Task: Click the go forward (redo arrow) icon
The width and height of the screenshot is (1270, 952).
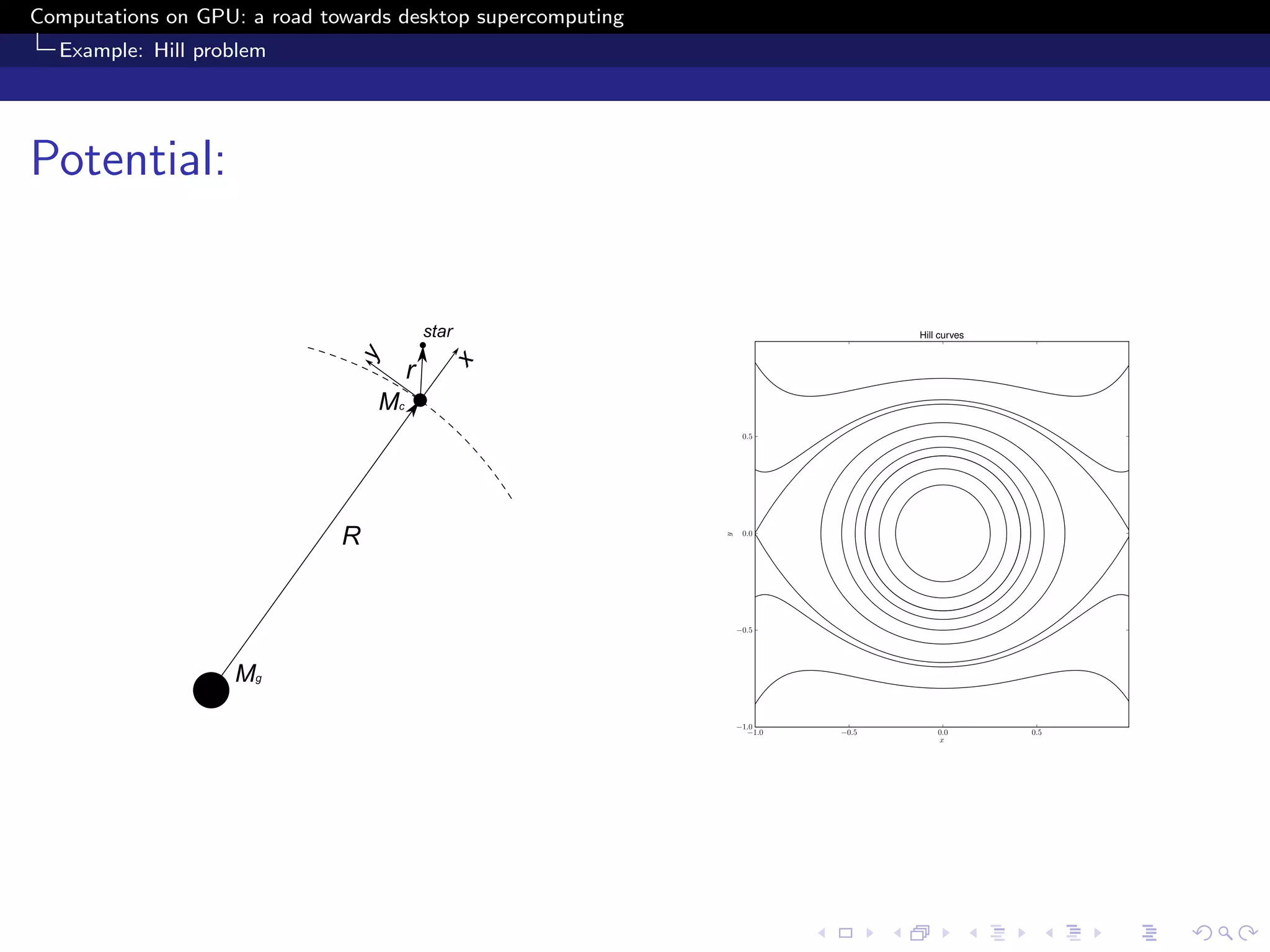Action: (x=1248, y=933)
